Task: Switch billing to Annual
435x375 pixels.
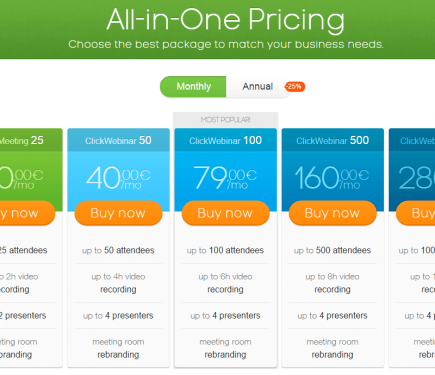Action: [x=258, y=87]
